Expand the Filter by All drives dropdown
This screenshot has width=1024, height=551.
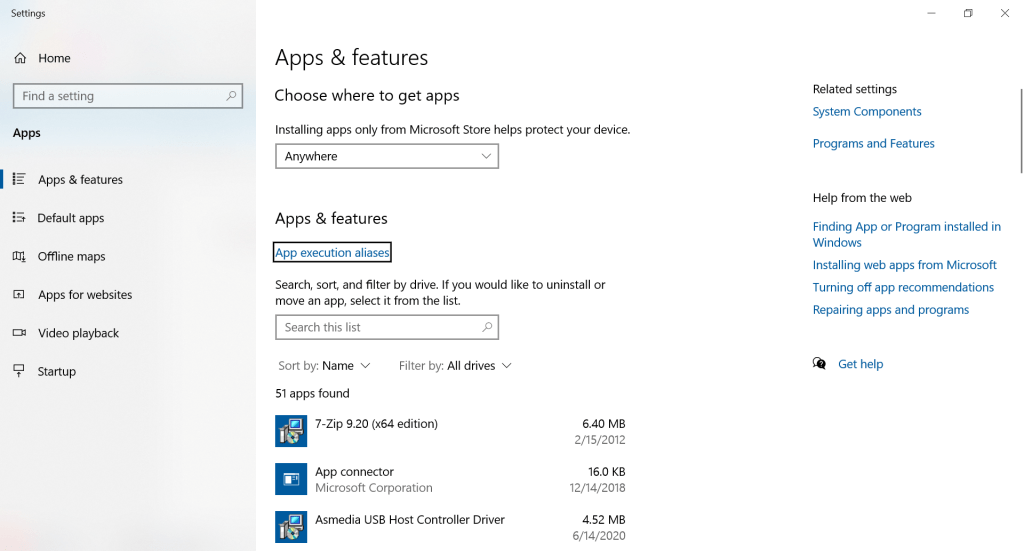455,366
